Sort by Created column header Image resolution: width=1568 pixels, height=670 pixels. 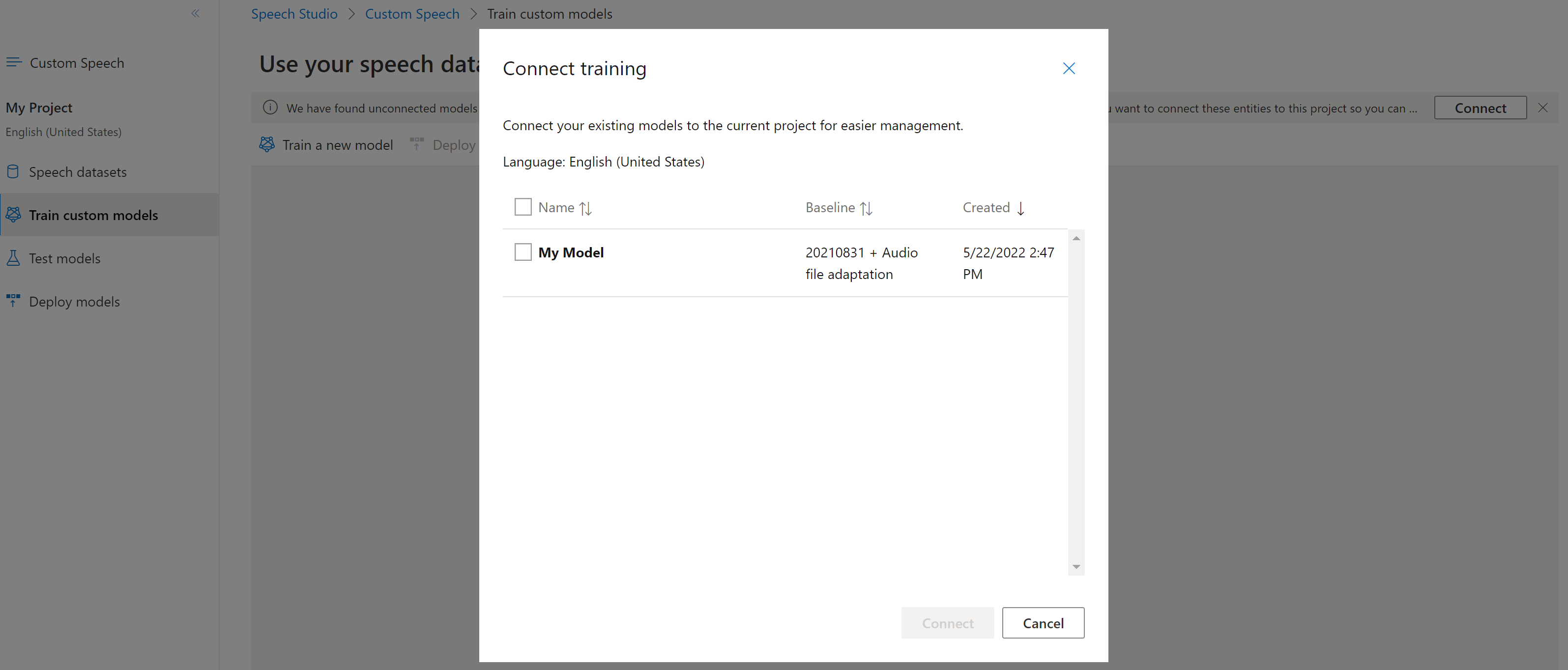(x=994, y=208)
